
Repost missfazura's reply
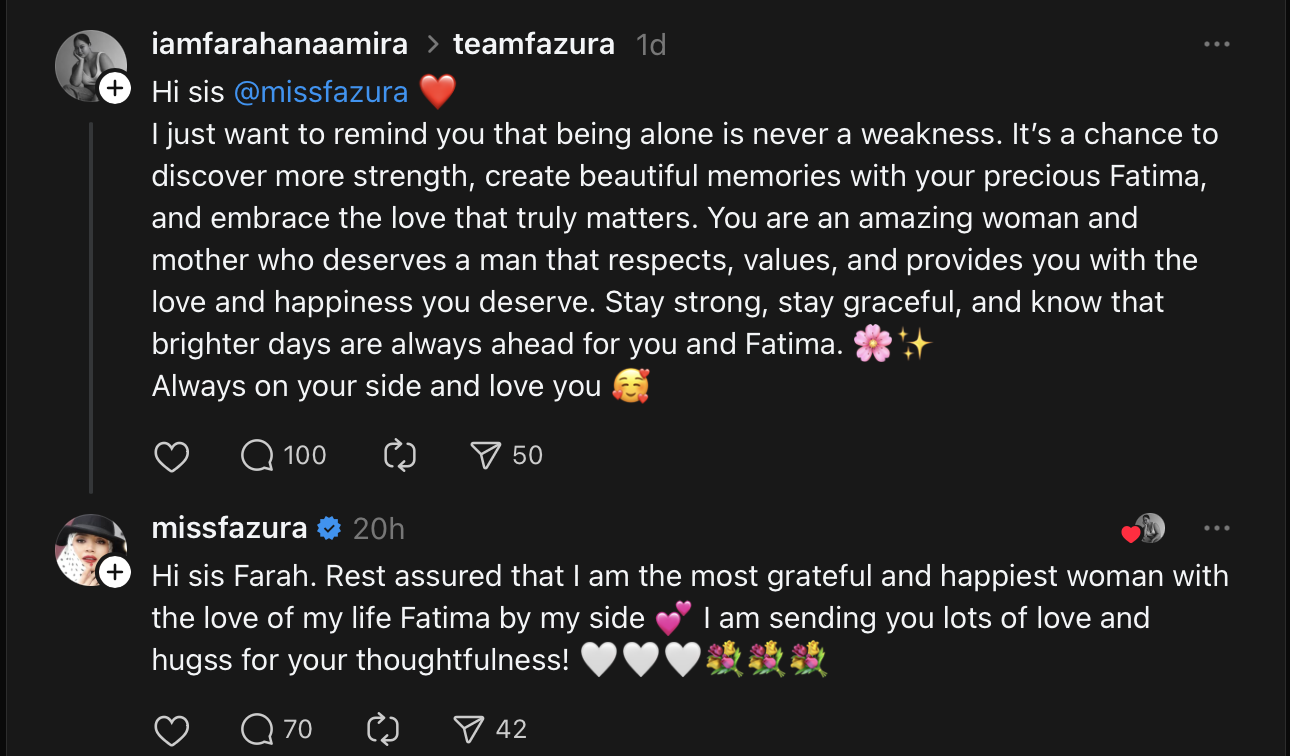coord(381,730)
